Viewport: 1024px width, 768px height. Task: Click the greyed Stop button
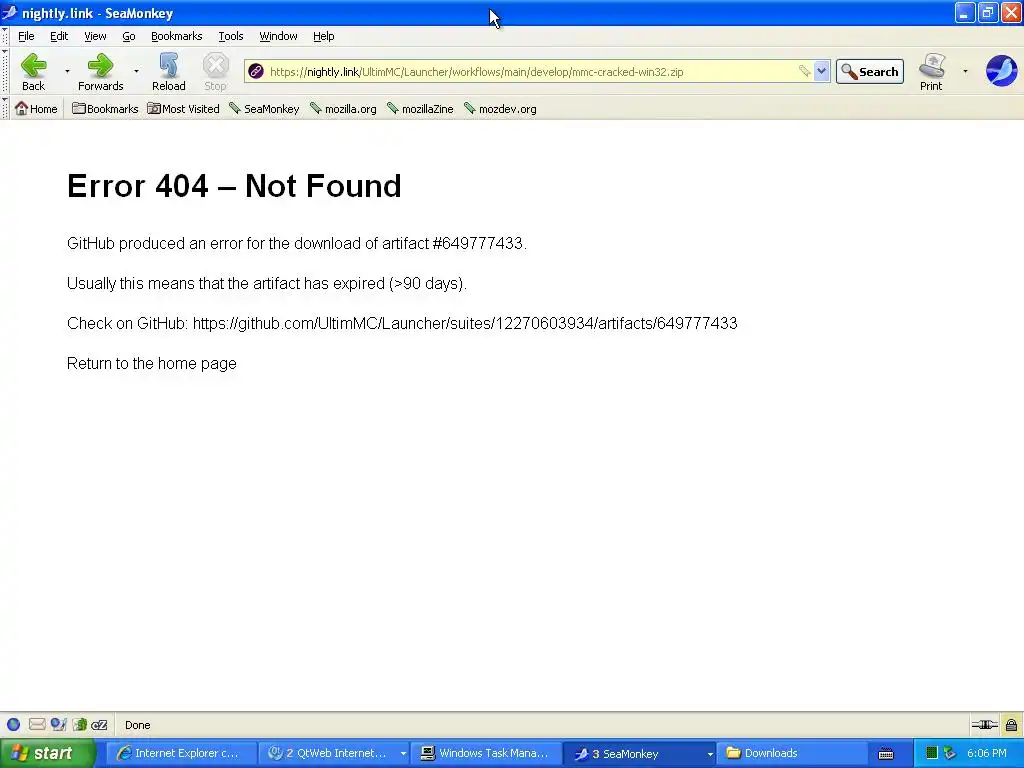[x=215, y=72]
